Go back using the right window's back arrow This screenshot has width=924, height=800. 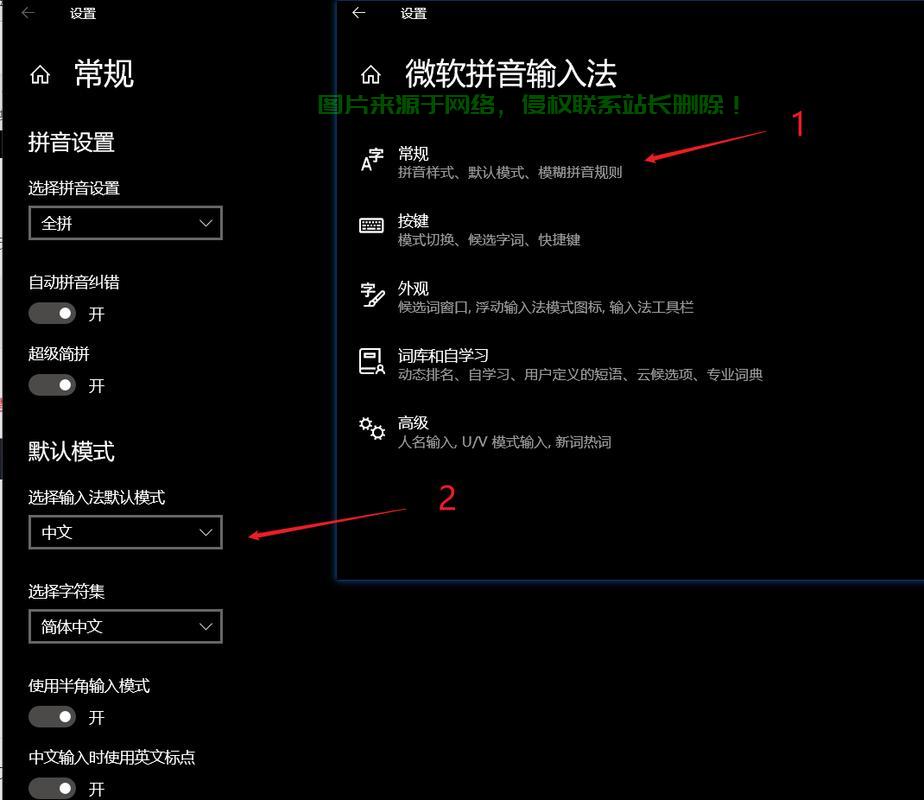pyautogui.click(x=358, y=12)
